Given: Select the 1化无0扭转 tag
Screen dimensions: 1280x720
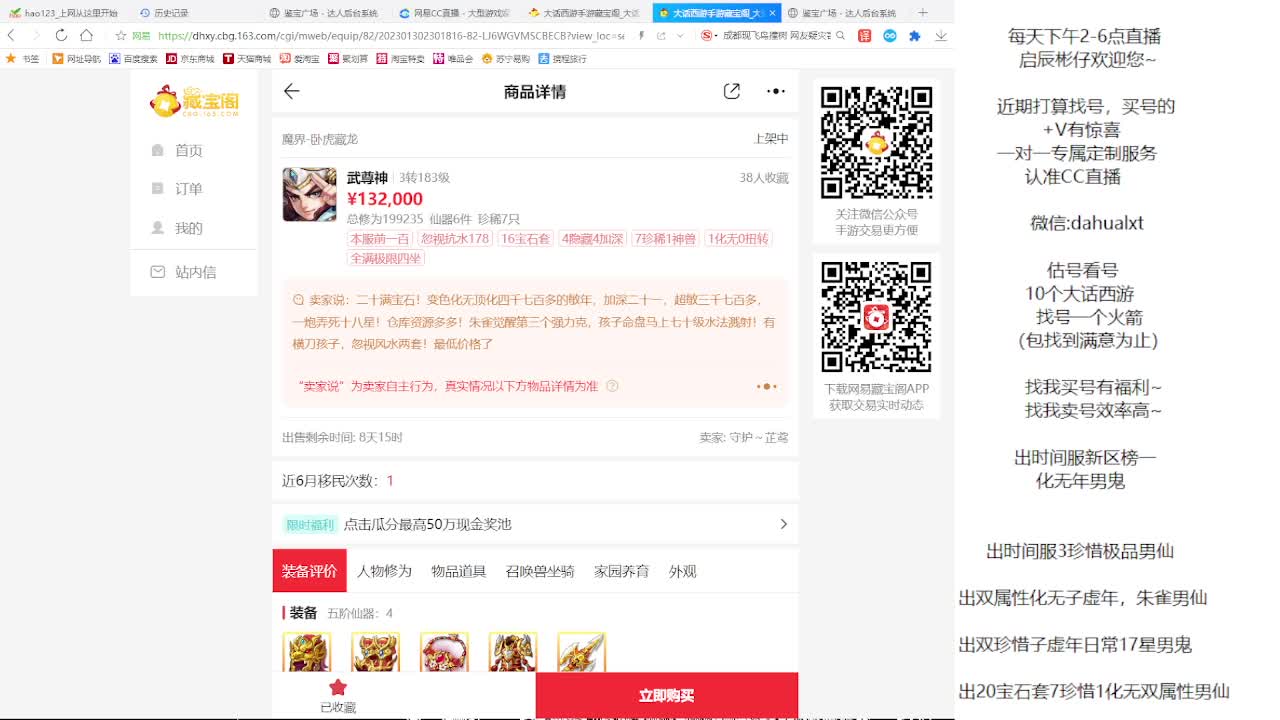Looking at the screenshot, I should (738, 239).
